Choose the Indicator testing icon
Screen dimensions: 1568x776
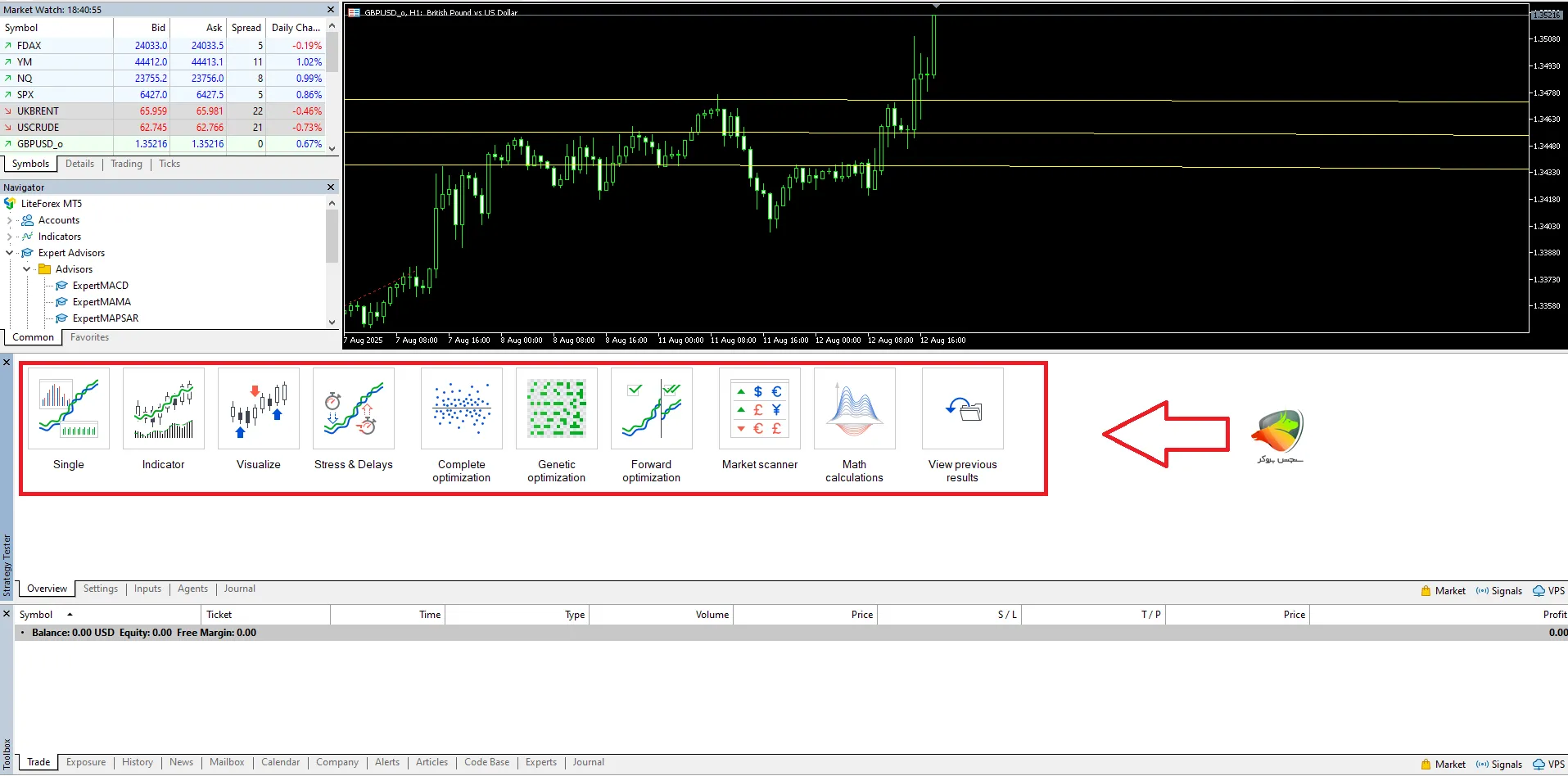click(164, 408)
